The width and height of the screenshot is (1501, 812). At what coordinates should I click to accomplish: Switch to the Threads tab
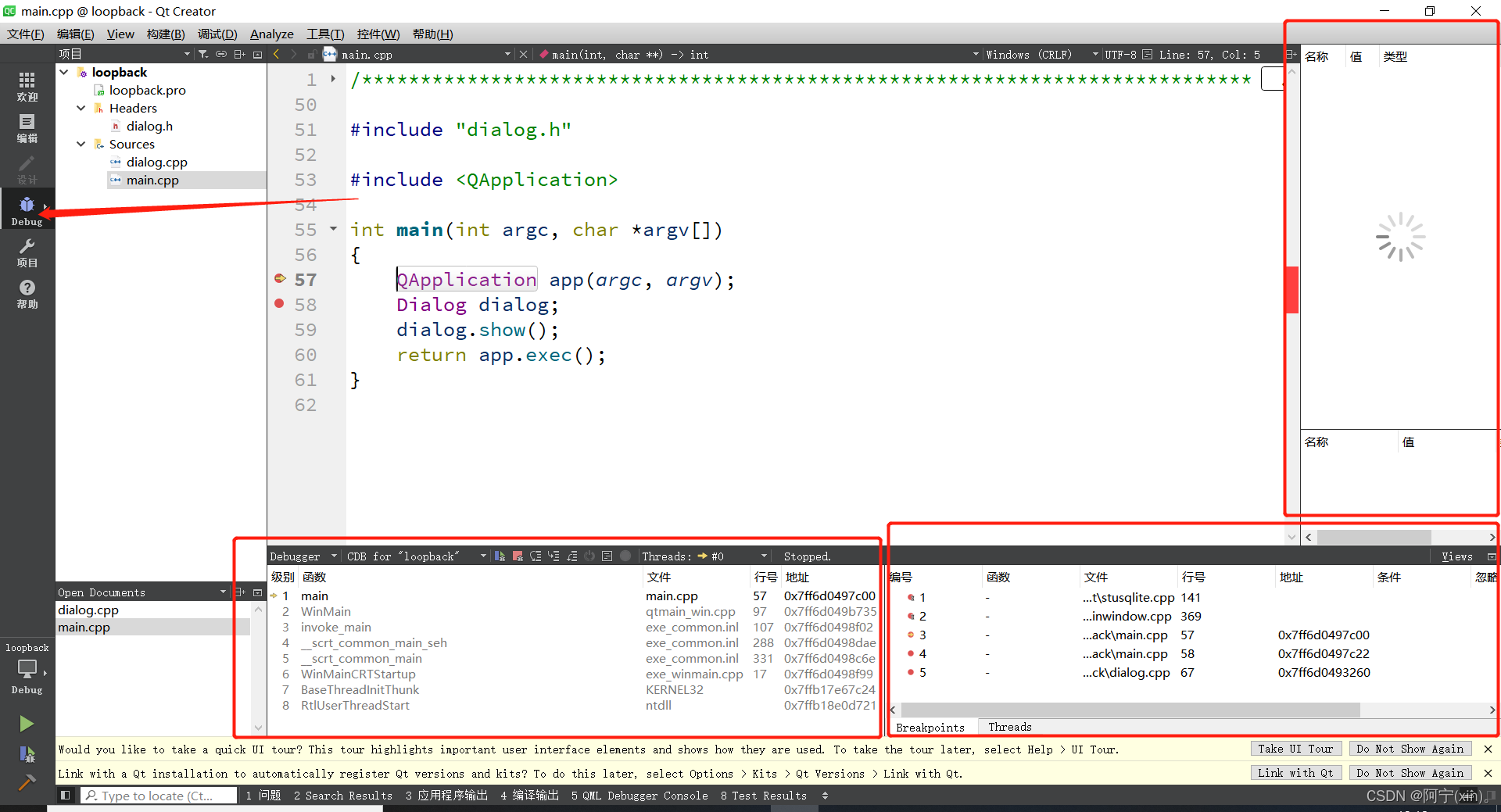(1009, 727)
